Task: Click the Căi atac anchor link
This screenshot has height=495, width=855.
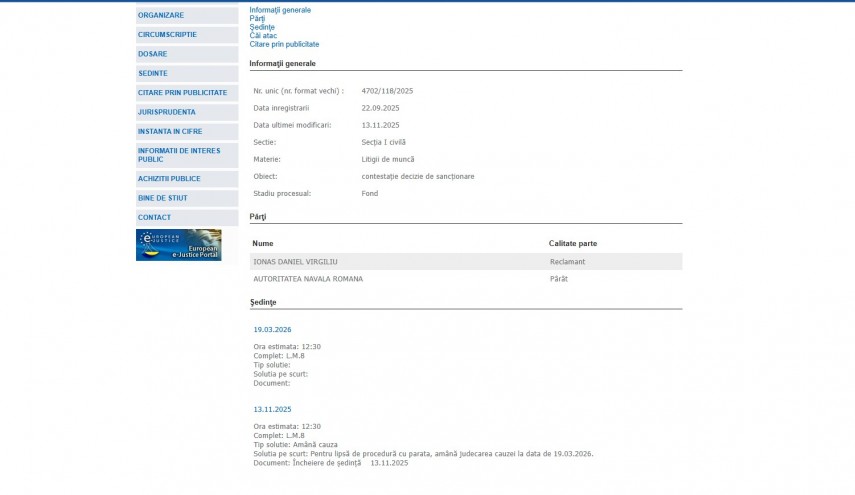Action: click(x=263, y=36)
